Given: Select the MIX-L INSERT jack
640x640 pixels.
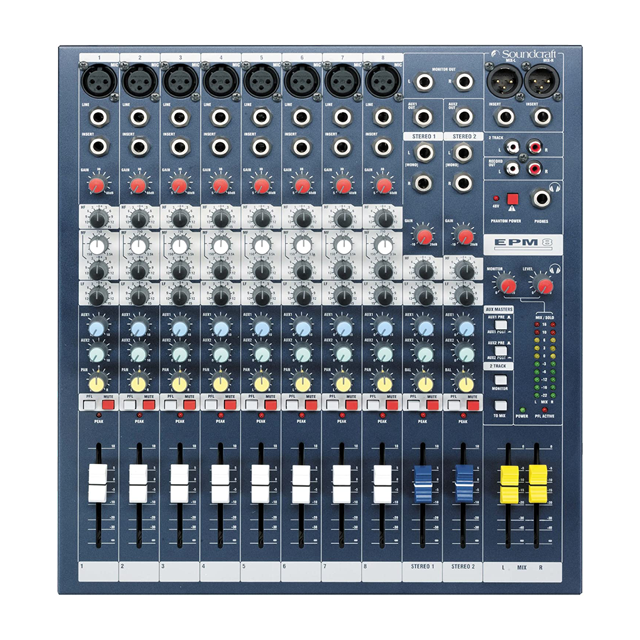Looking at the screenshot, I should [504, 117].
